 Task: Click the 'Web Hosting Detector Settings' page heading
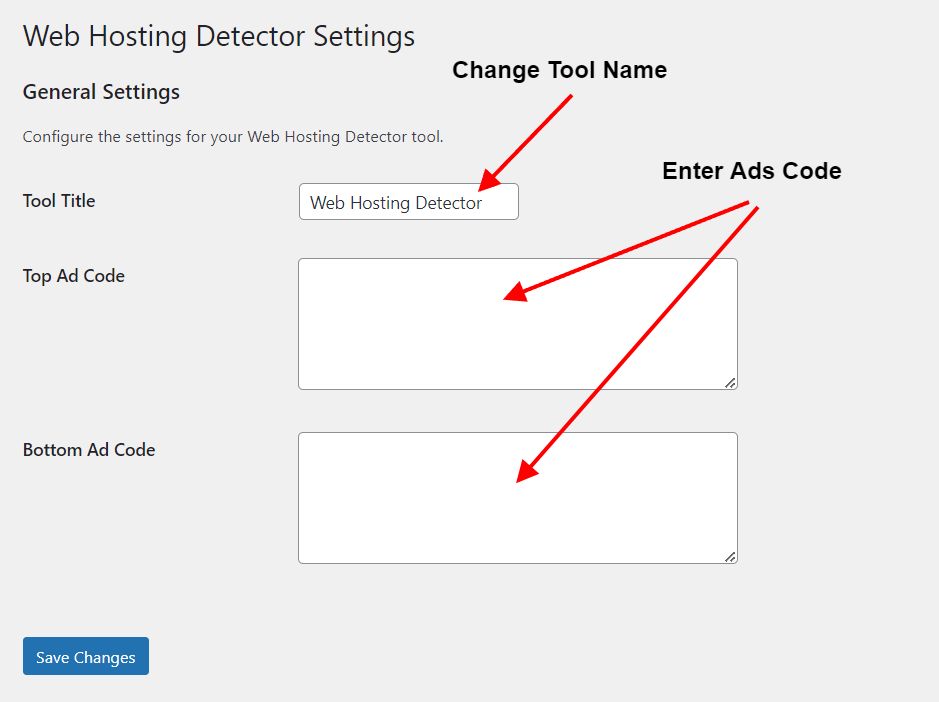pos(219,37)
